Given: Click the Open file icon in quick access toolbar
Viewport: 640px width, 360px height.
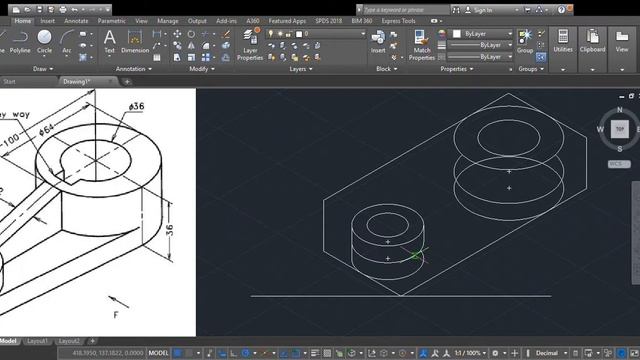Looking at the screenshot, I should pos(27,9).
